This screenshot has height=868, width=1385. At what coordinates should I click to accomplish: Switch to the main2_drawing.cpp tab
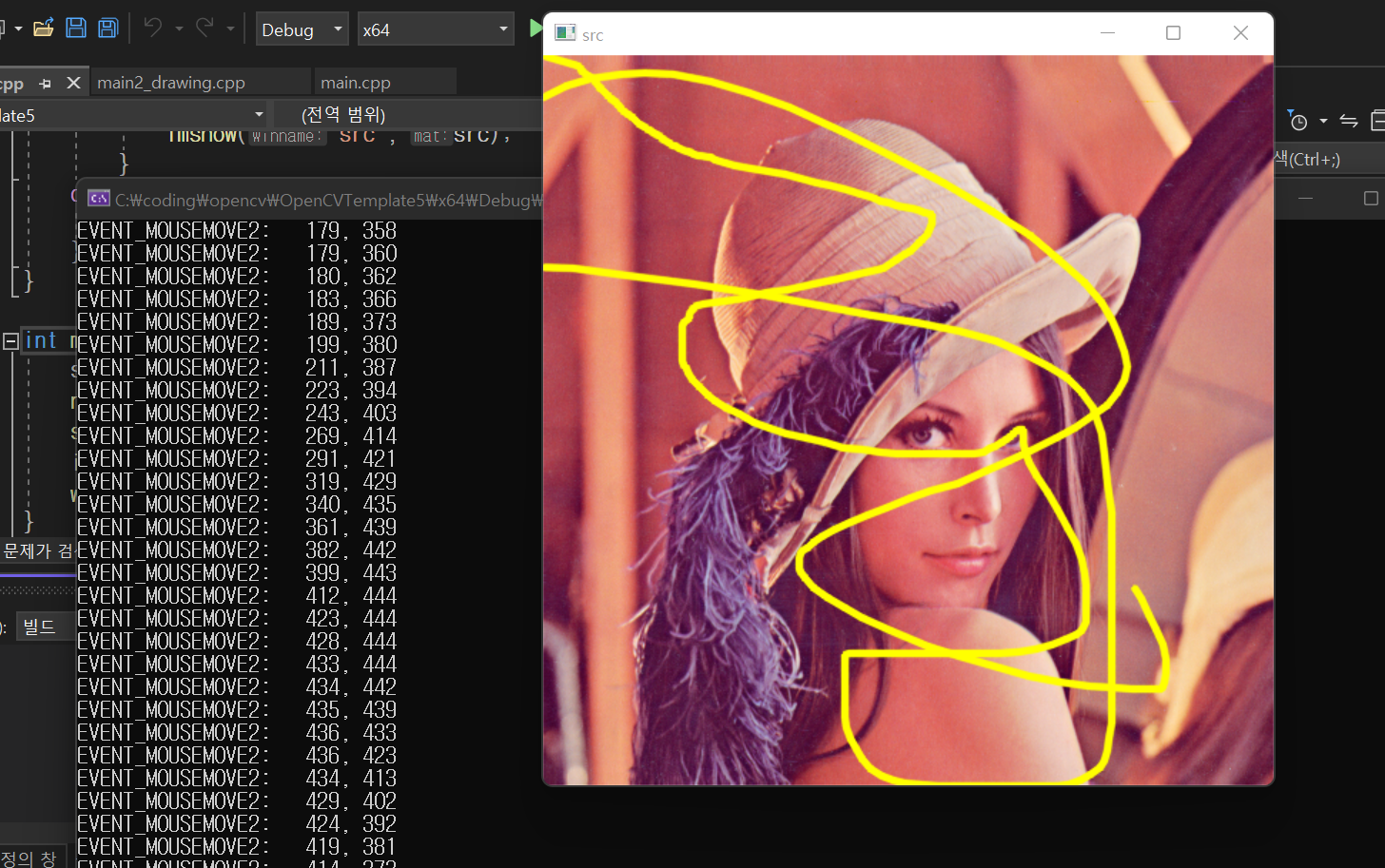click(x=171, y=83)
